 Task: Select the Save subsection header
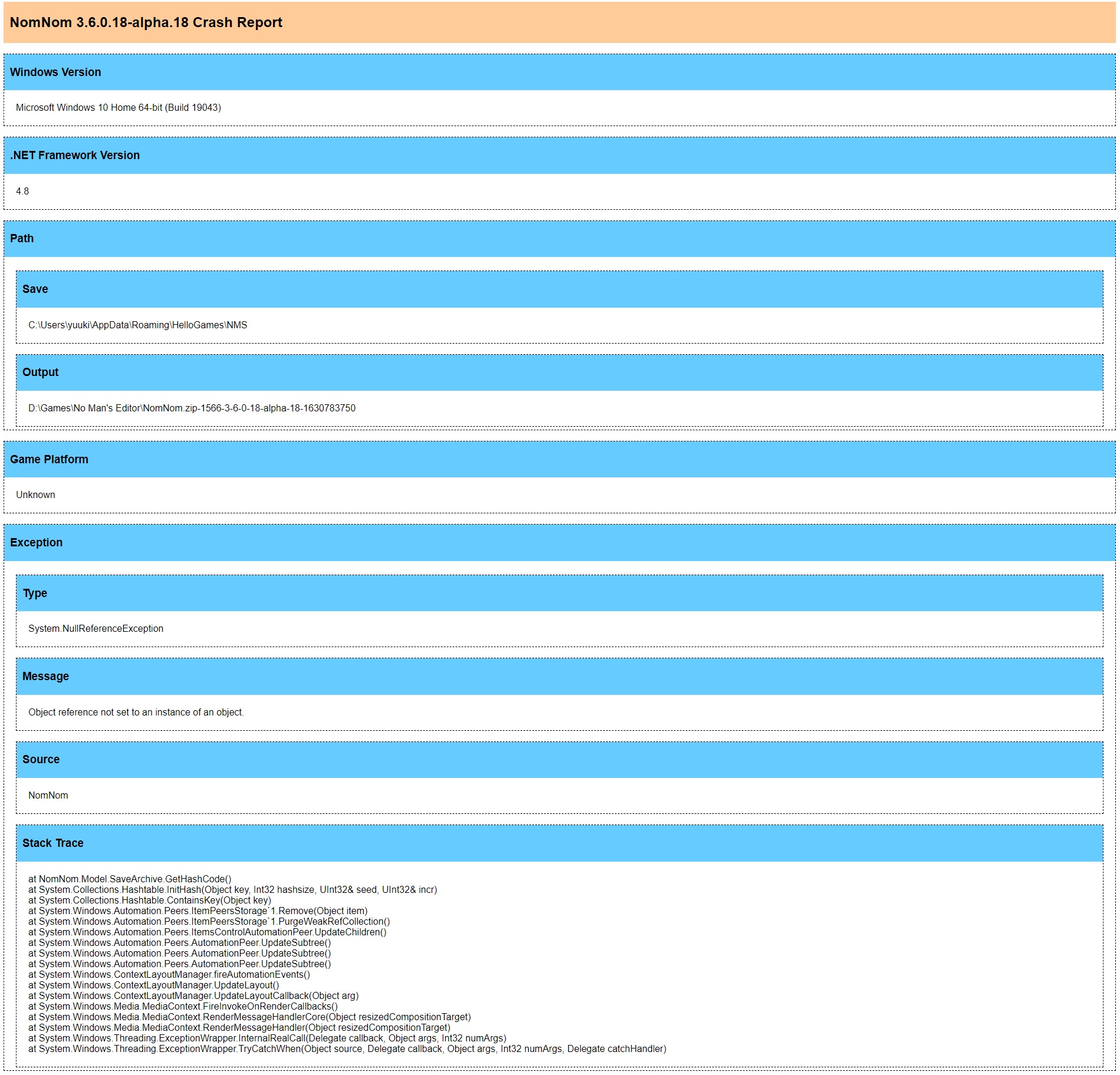pyautogui.click(x=34, y=289)
